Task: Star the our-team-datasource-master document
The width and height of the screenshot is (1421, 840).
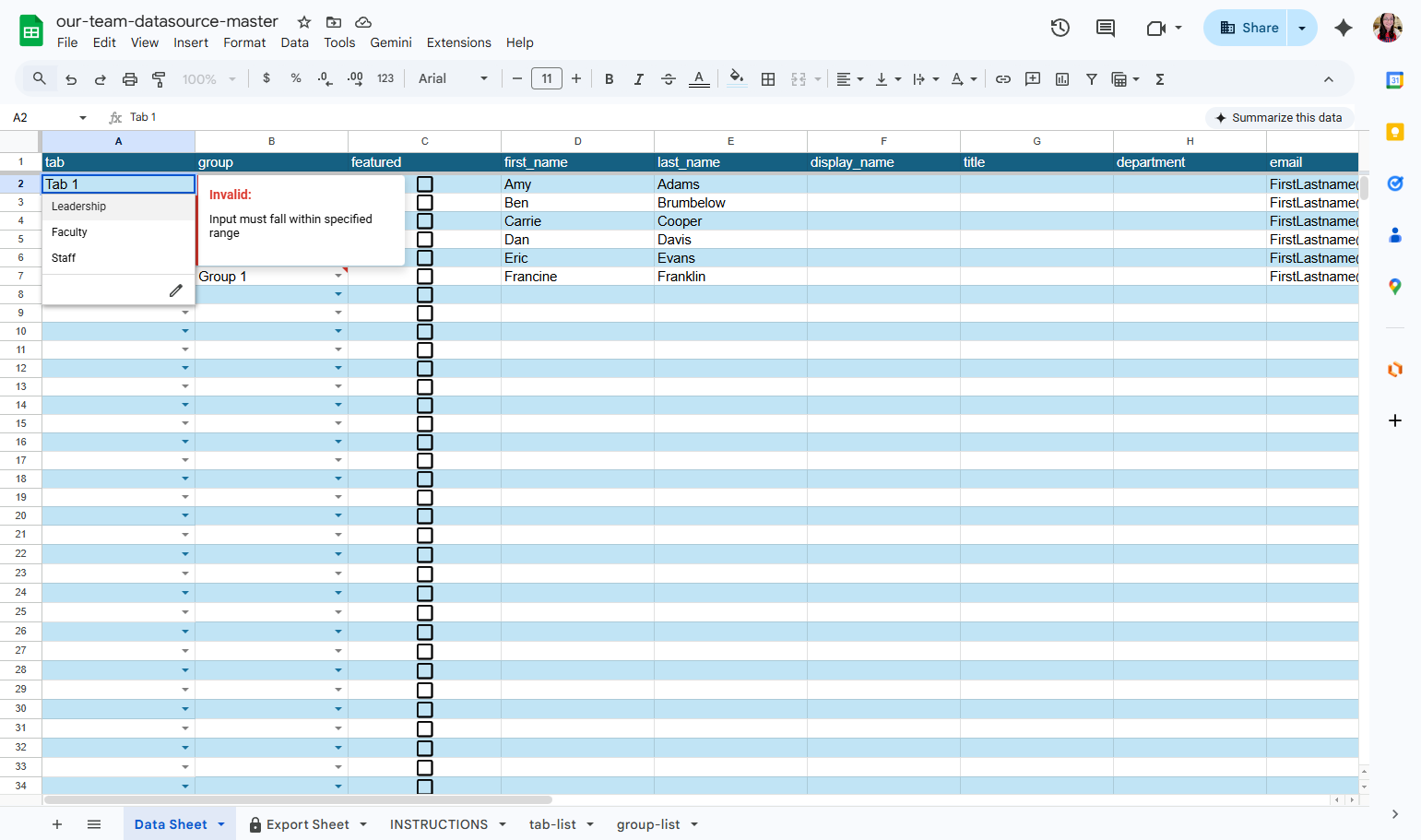Action: point(304,22)
